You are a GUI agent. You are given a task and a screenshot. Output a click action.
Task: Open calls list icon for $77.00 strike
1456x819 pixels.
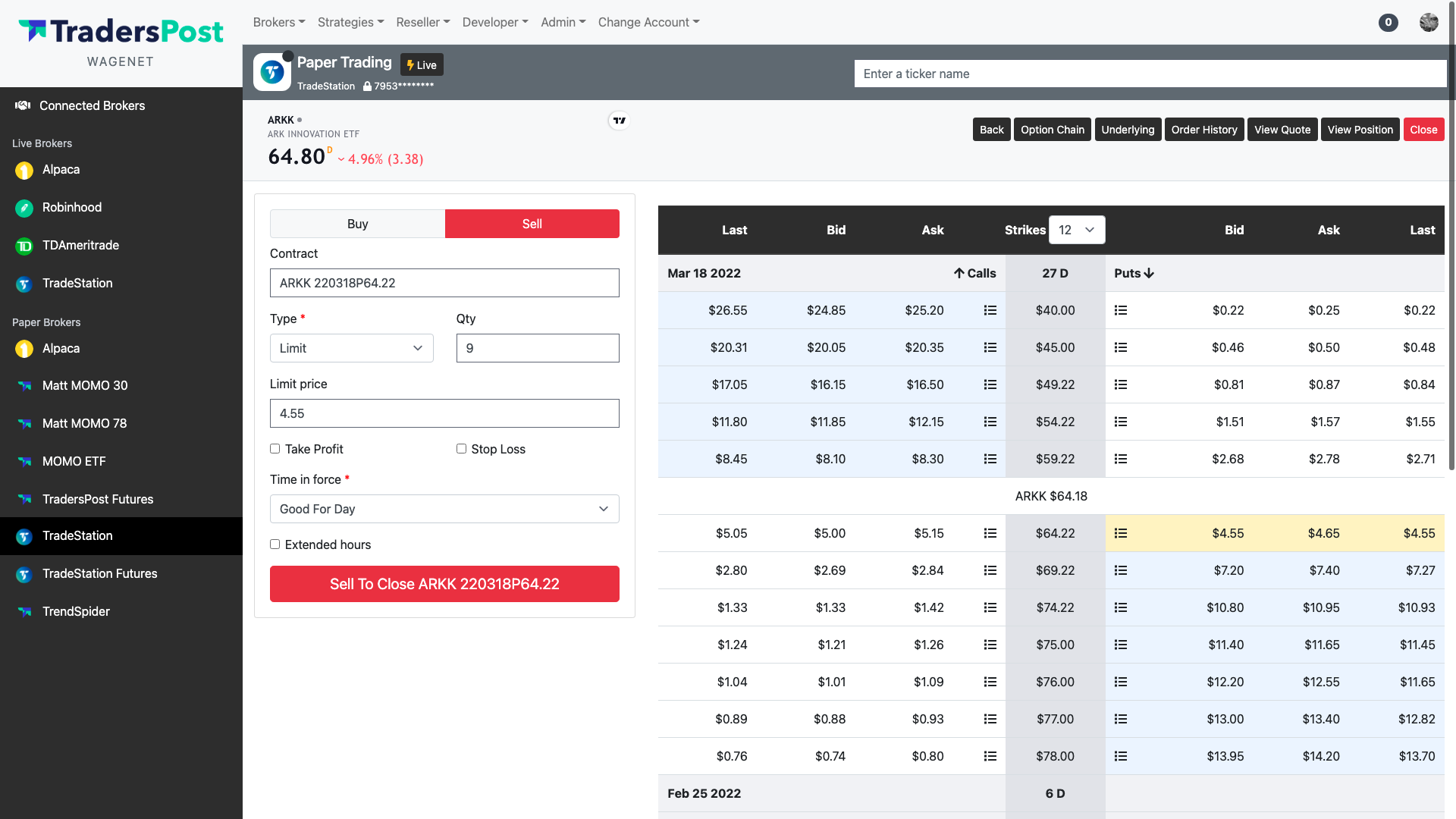click(x=990, y=719)
